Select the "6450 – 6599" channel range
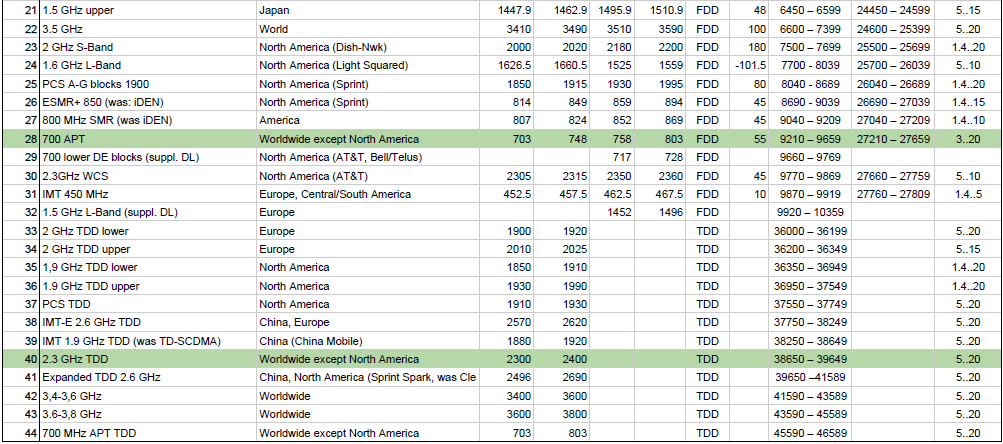 click(x=810, y=11)
